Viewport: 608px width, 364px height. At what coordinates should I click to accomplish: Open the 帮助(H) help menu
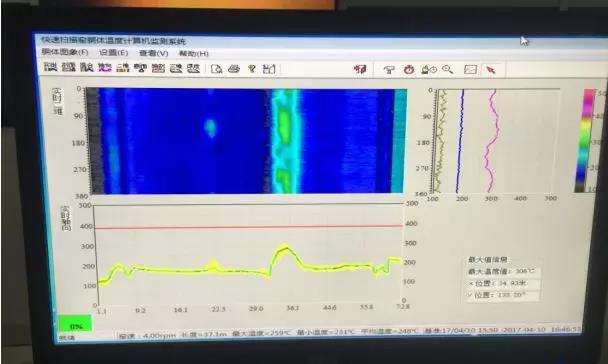[193, 53]
